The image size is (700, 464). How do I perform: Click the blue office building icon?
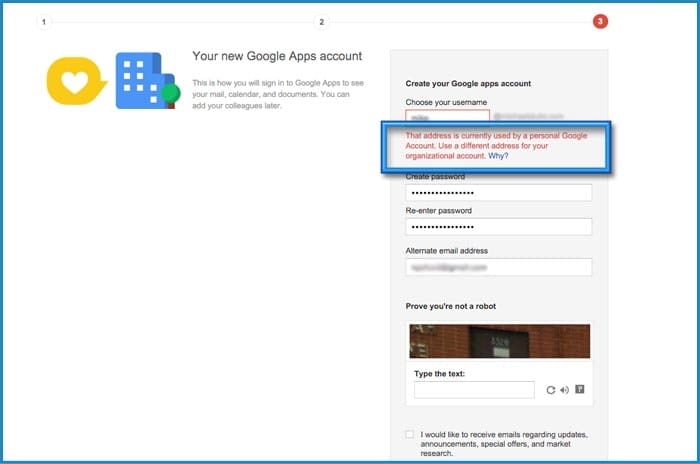148,81
